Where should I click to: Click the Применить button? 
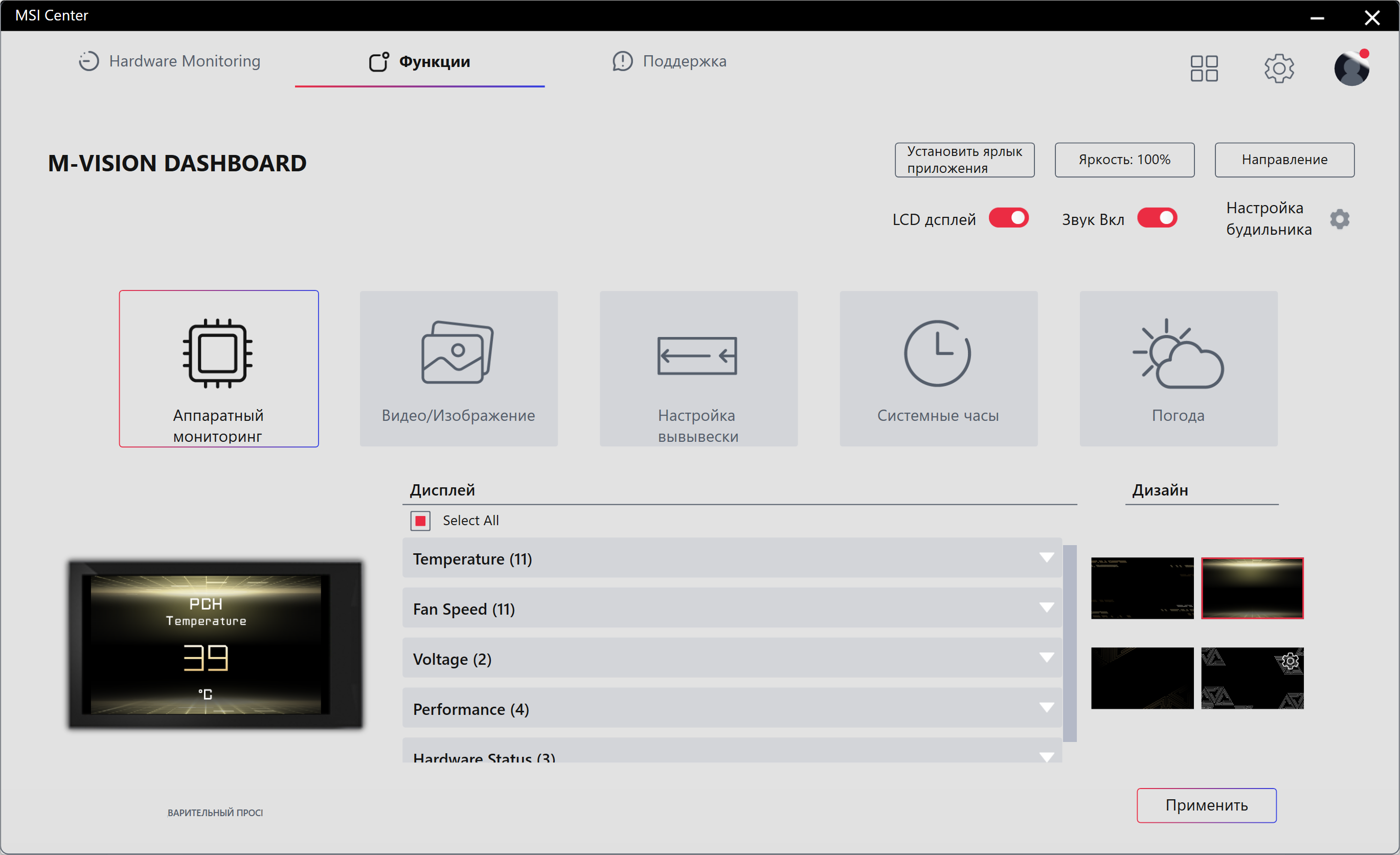click(1206, 805)
